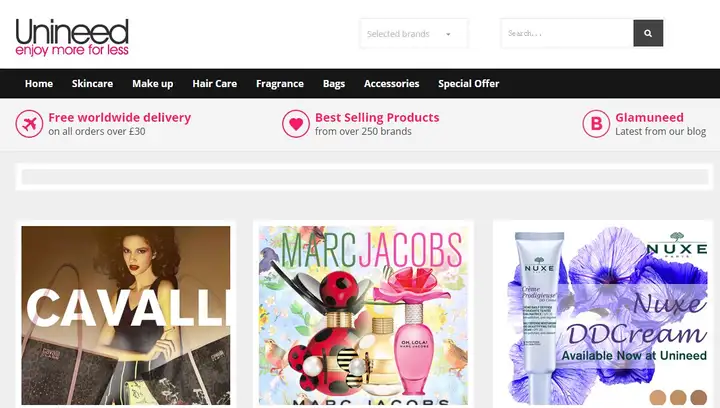Click the Unineed logo
Screen dimensions: 720x408
click(72, 38)
